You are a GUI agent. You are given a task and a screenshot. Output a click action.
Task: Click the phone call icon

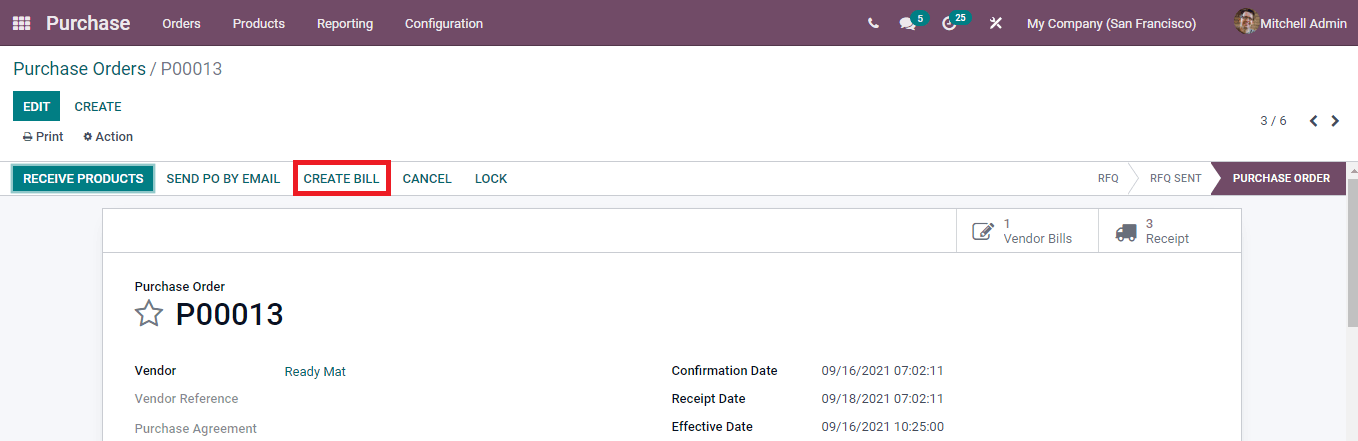874,23
